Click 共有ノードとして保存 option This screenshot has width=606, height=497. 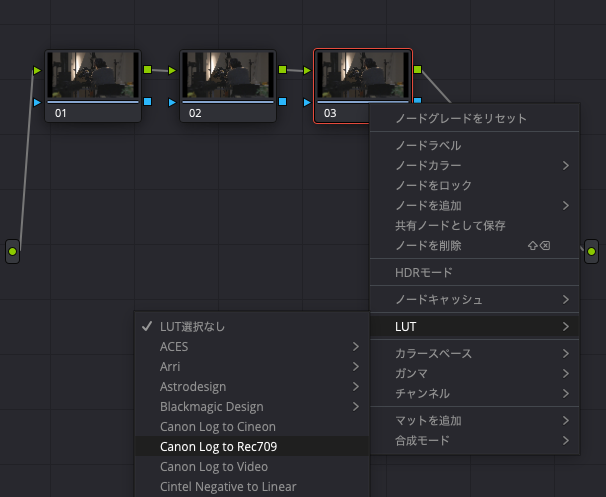point(450,225)
